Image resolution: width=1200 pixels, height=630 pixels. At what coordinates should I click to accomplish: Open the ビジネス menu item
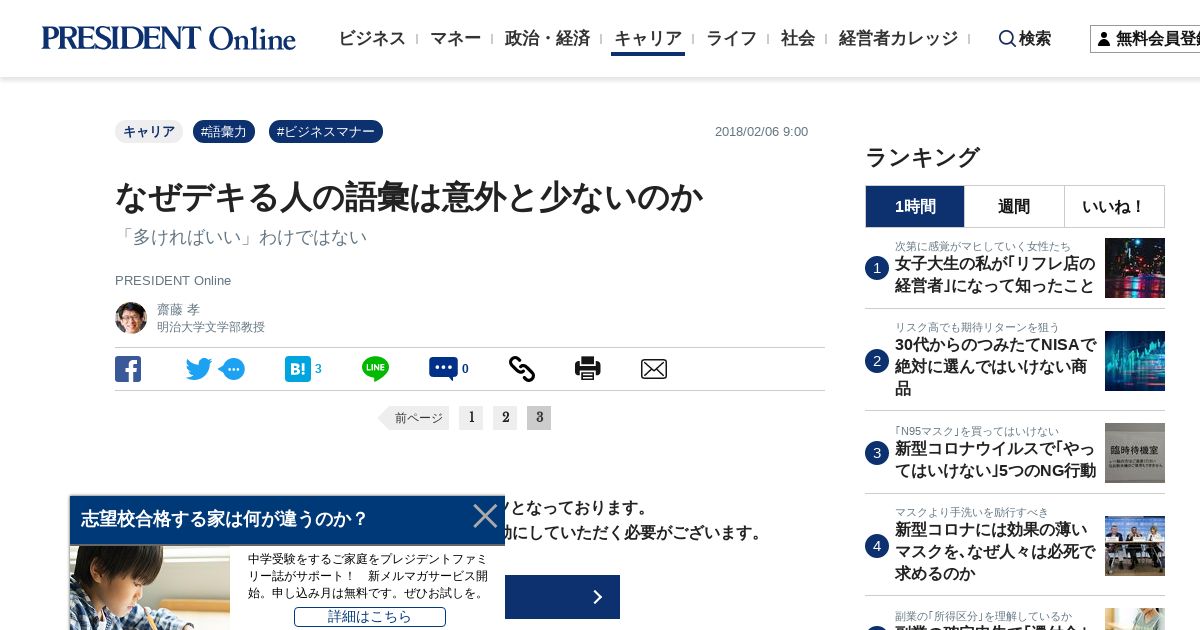click(372, 38)
